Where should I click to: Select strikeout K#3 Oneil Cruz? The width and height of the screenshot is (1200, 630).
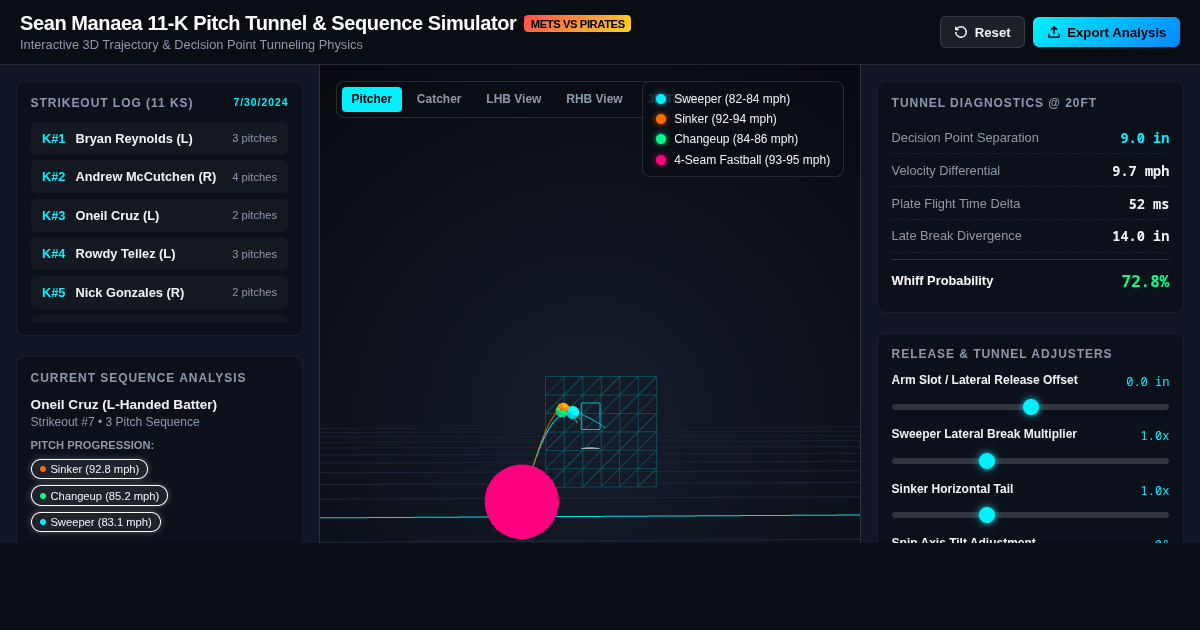(x=159, y=215)
